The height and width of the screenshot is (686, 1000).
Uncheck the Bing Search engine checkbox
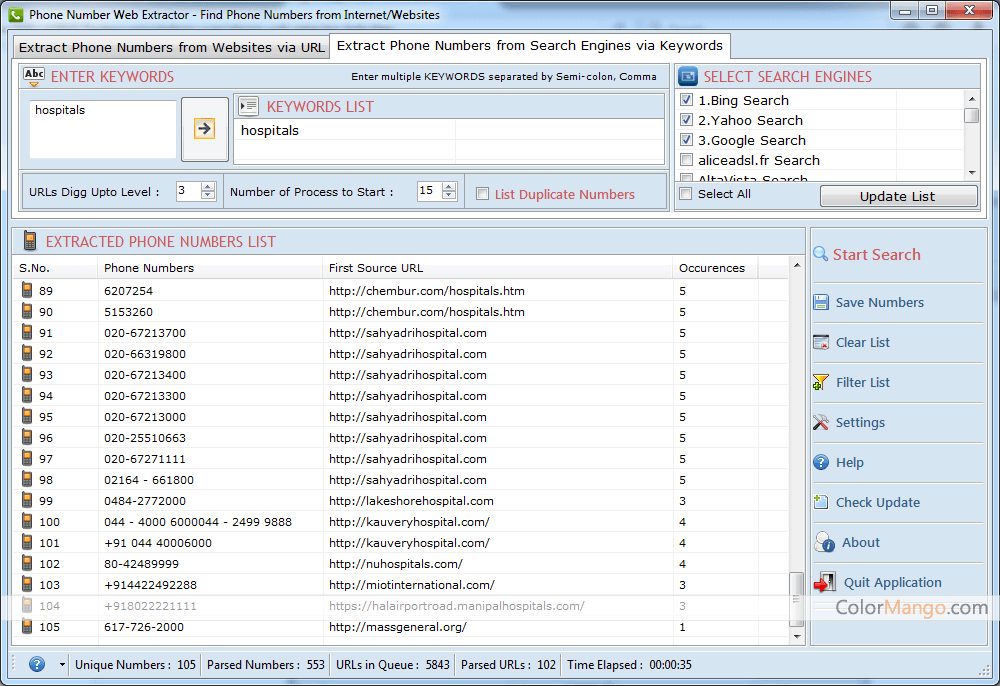tap(686, 100)
